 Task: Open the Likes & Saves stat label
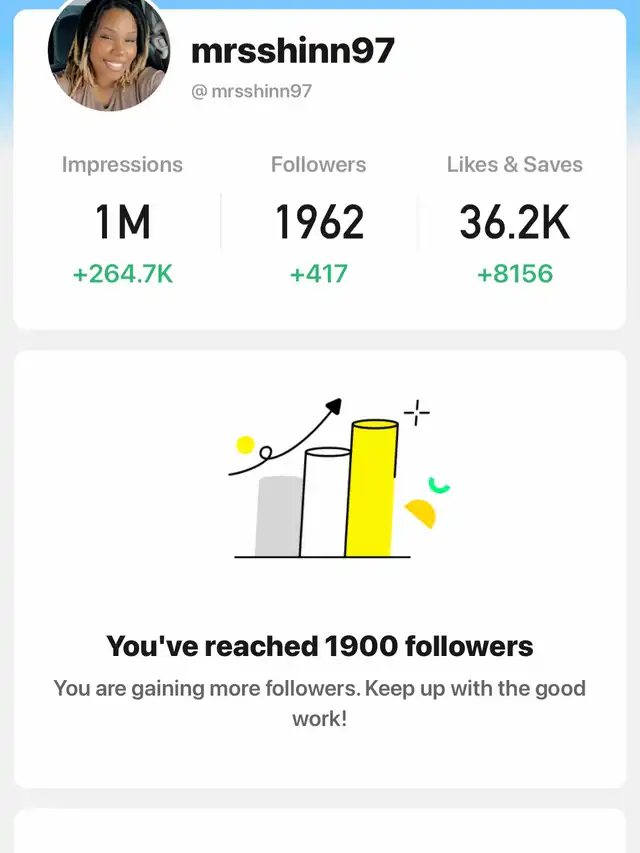click(x=514, y=165)
